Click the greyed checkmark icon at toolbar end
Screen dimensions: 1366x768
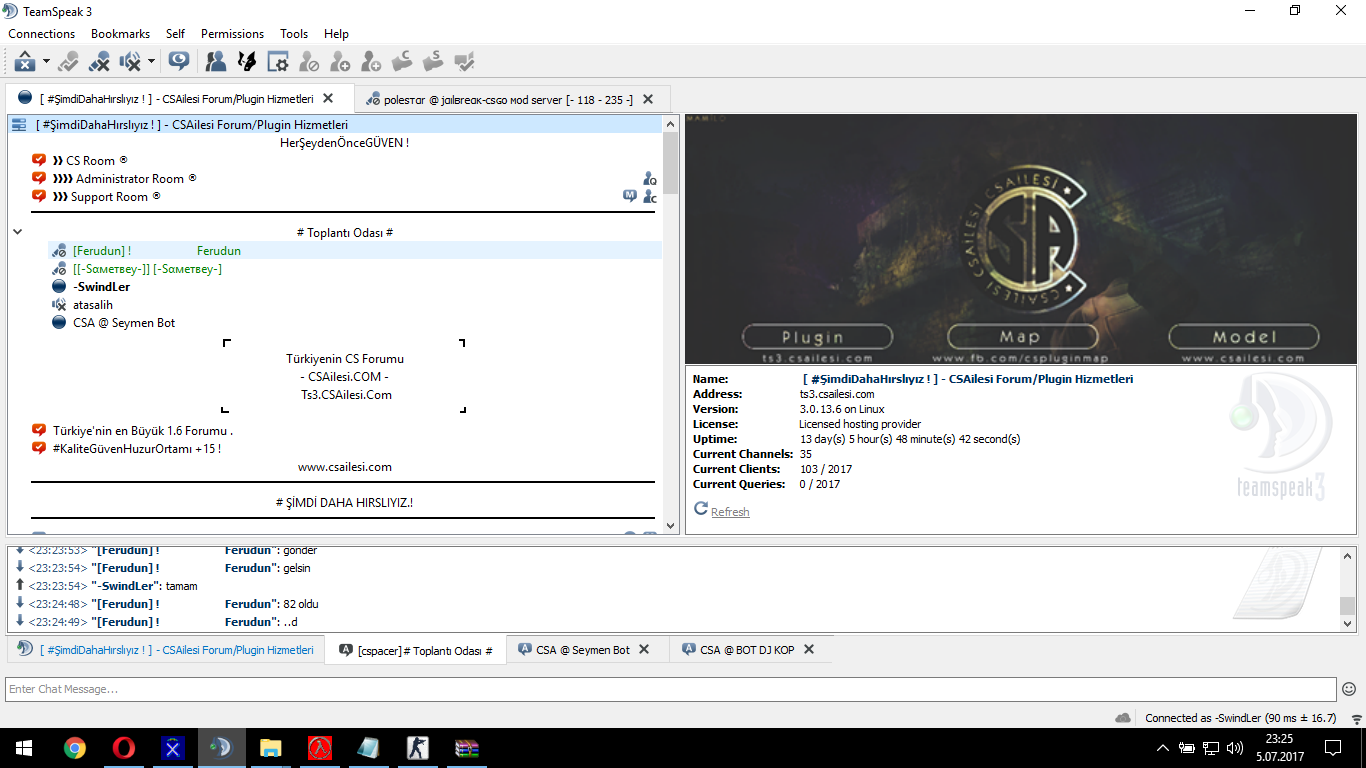(x=464, y=62)
